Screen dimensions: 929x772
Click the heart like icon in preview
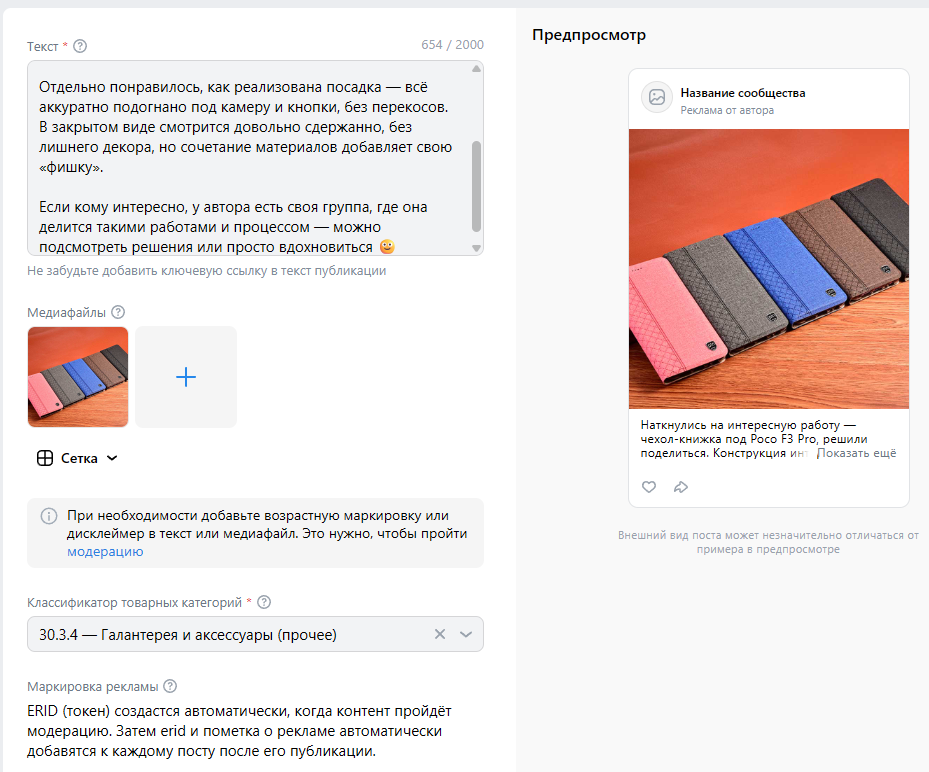(x=649, y=487)
